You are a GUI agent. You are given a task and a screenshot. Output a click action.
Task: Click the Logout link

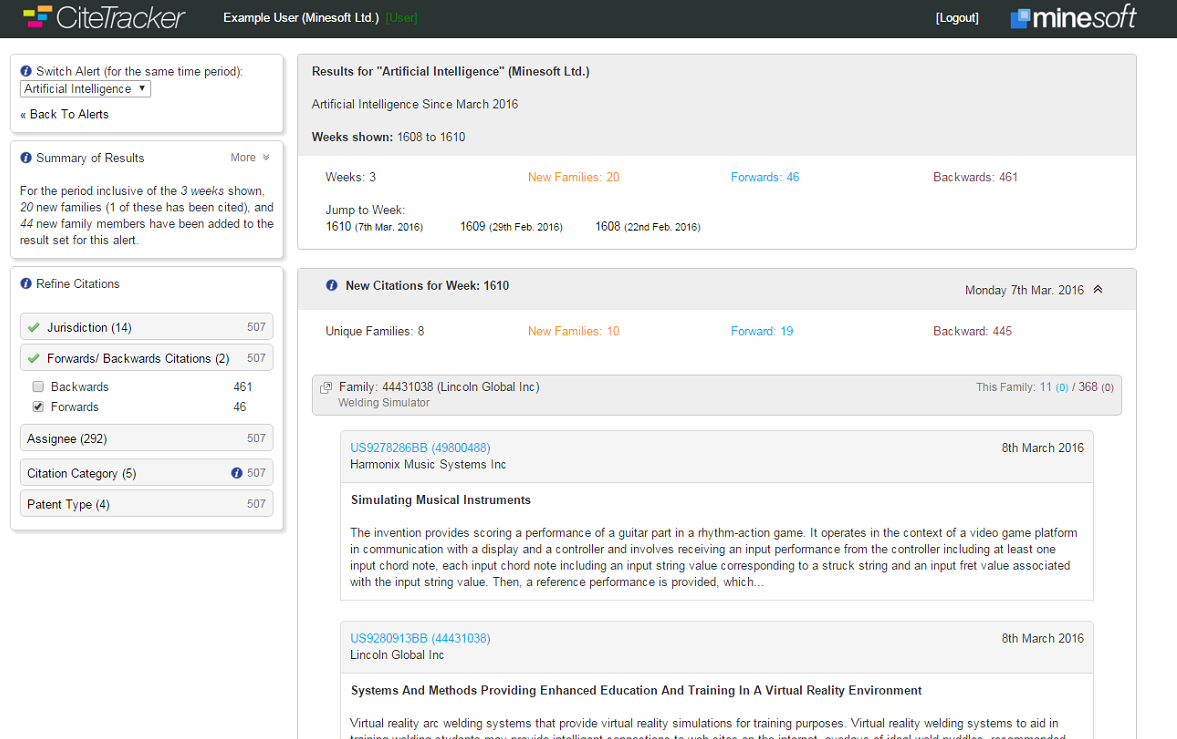(957, 18)
